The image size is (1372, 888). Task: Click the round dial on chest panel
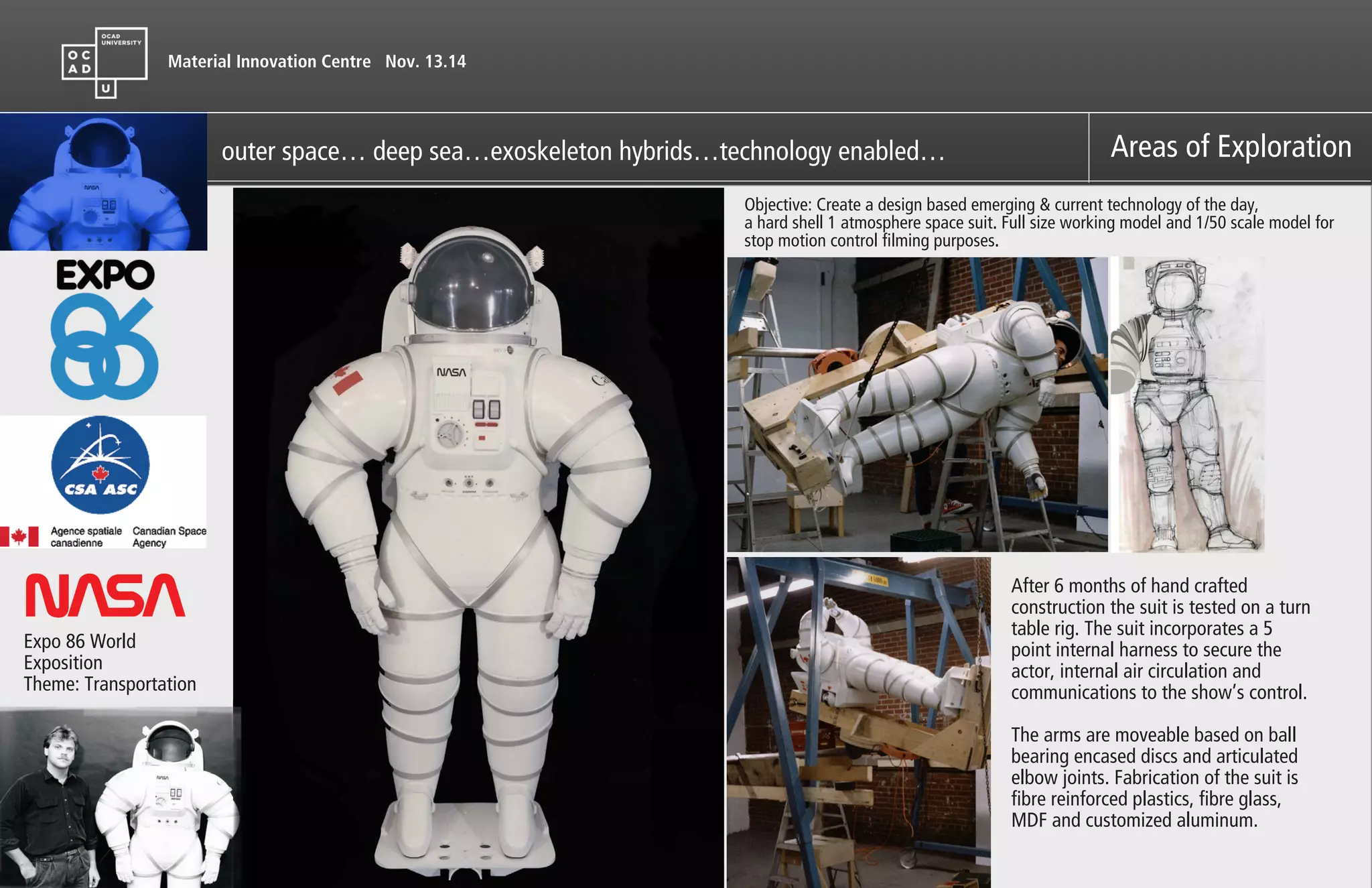[450, 434]
